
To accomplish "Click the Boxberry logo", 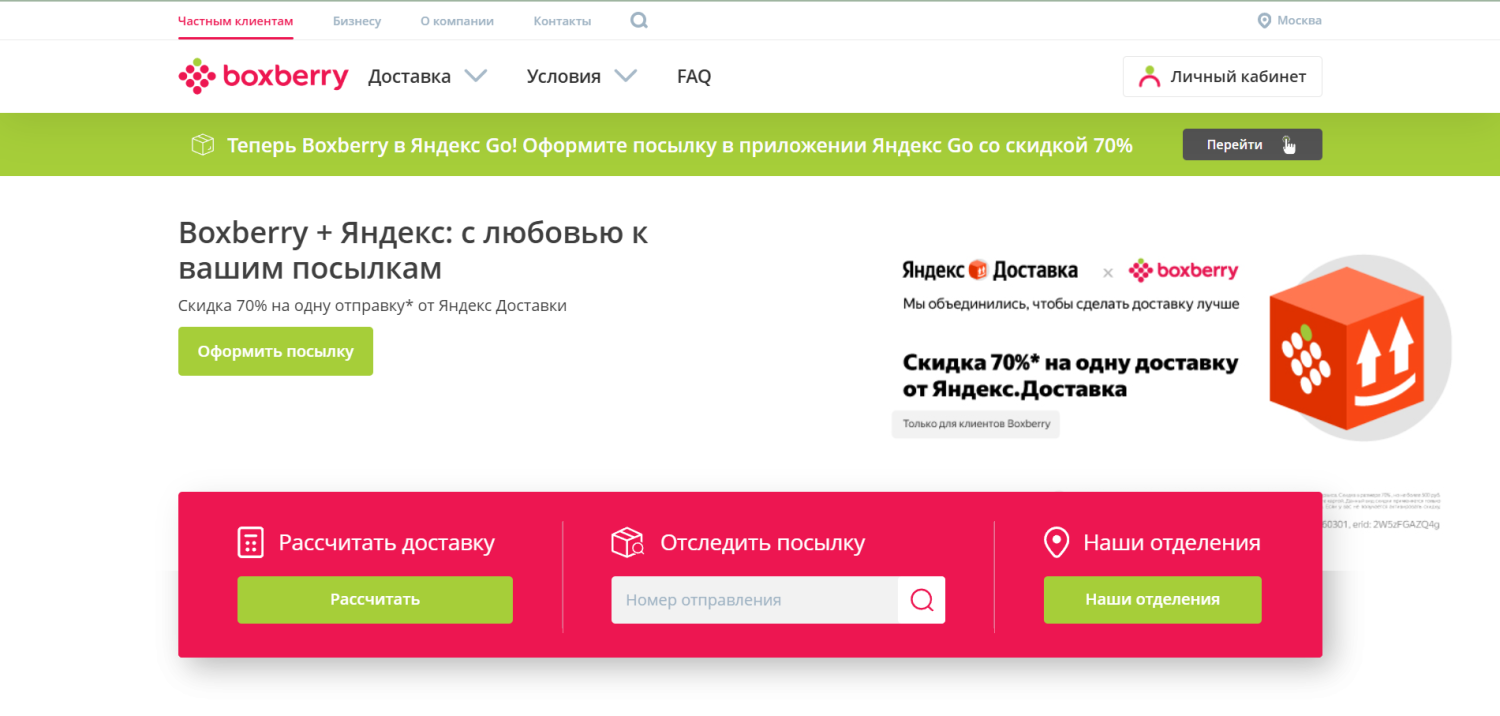I will [x=263, y=76].
